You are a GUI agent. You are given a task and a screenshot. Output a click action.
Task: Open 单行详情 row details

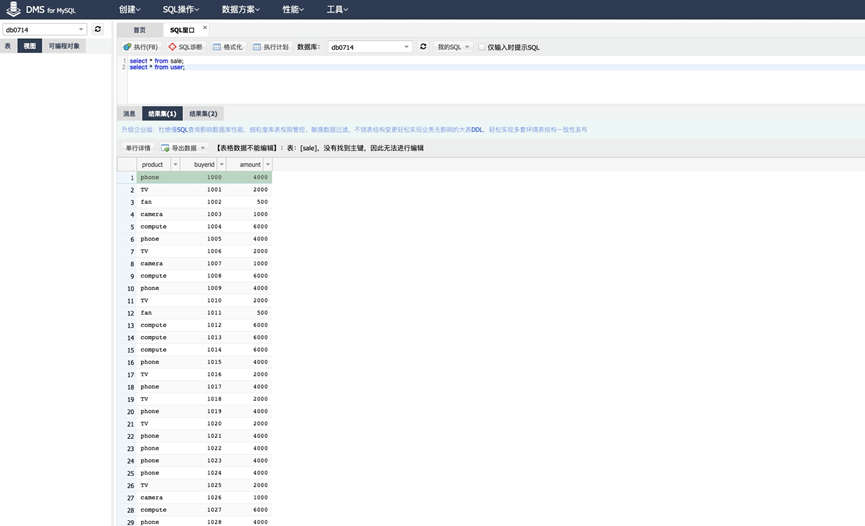pos(138,148)
